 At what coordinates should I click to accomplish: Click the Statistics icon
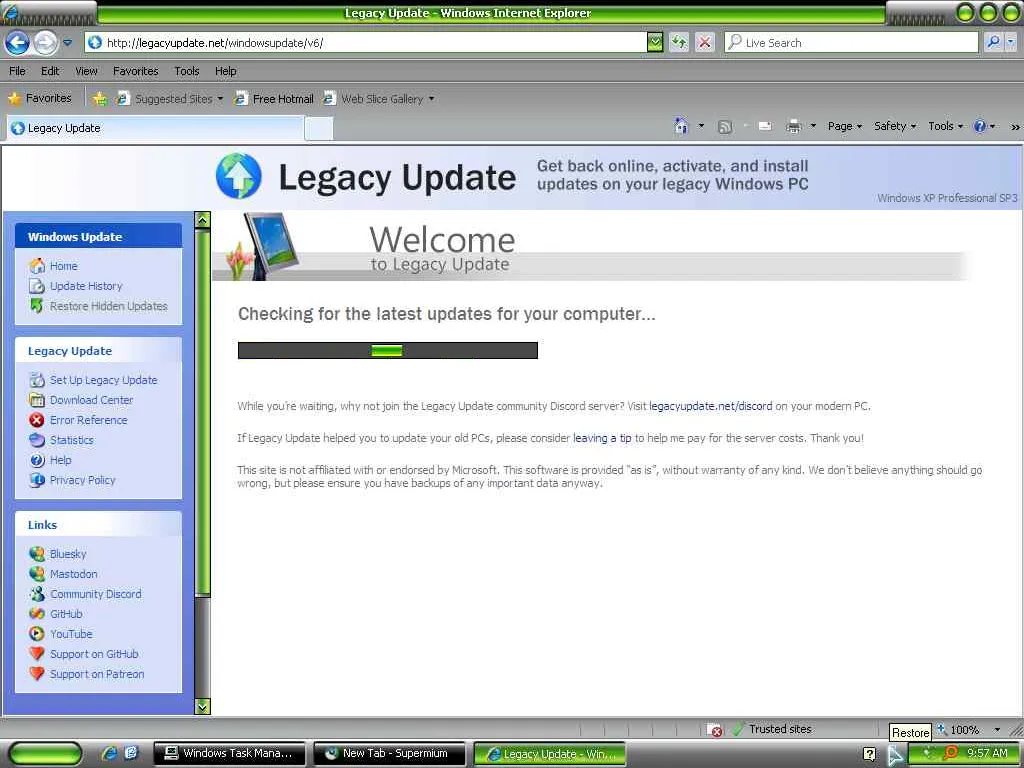coord(37,440)
